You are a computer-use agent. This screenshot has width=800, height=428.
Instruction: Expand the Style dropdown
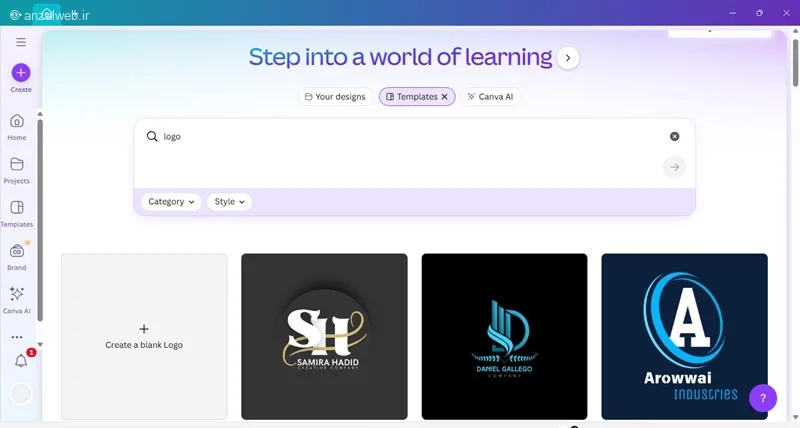coord(229,202)
